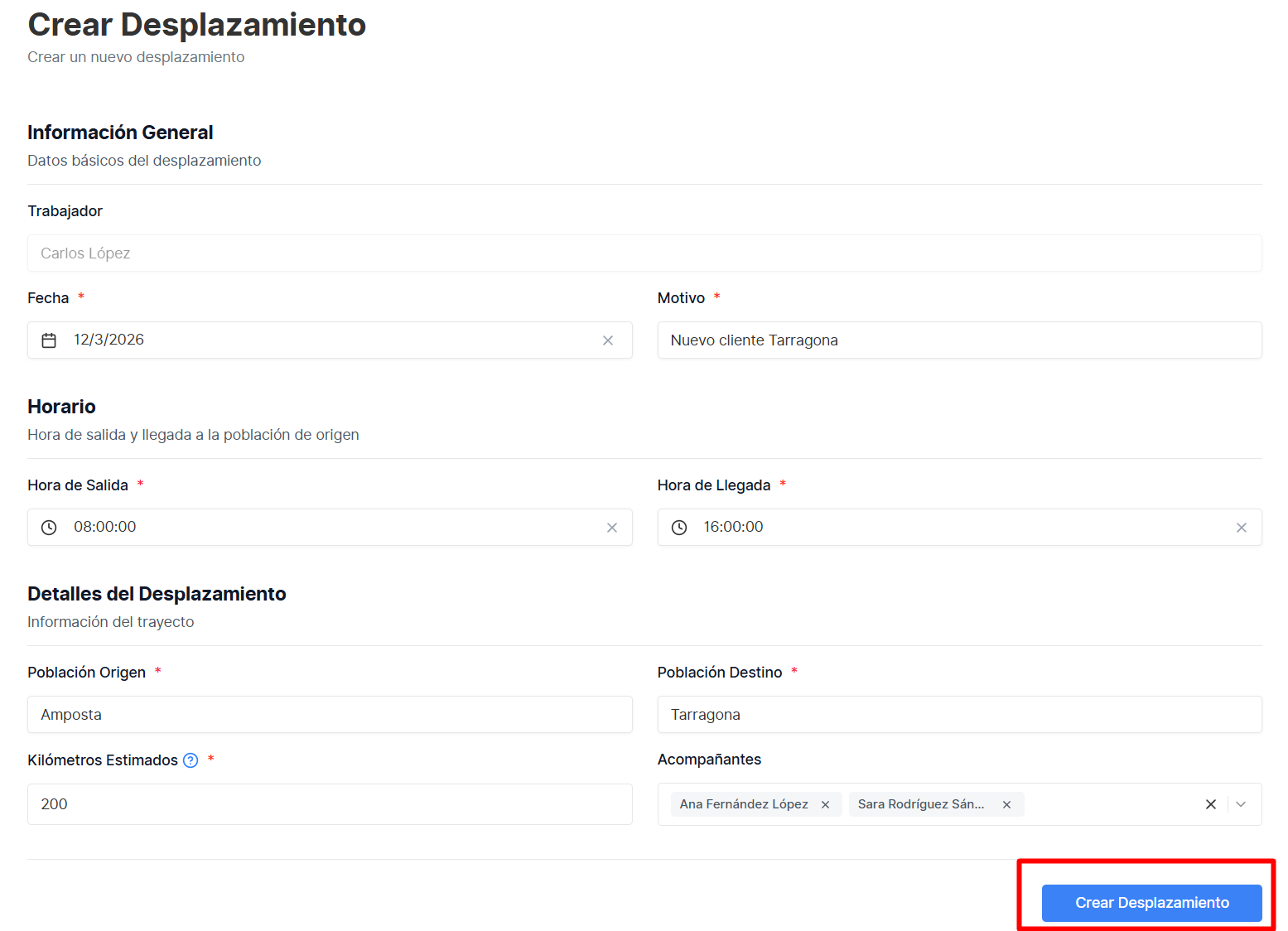1288x931 pixels.
Task: Clear the Hora de Llegada time
Action: (1241, 528)
